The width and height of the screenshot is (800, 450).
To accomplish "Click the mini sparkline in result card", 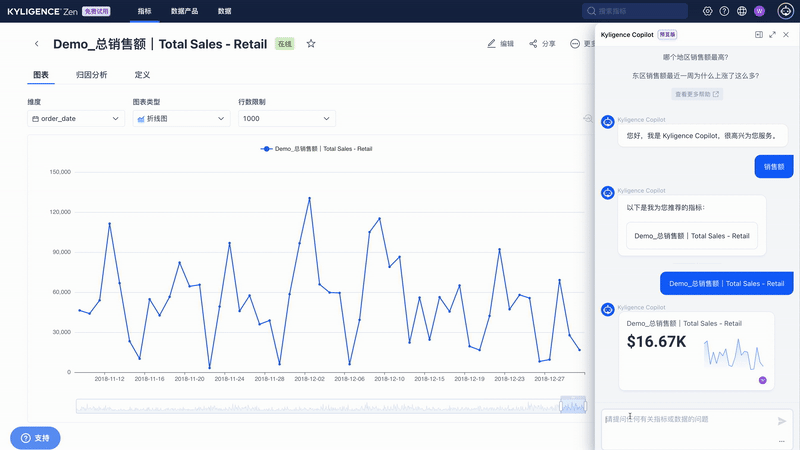I will click(x=733, y=353).
